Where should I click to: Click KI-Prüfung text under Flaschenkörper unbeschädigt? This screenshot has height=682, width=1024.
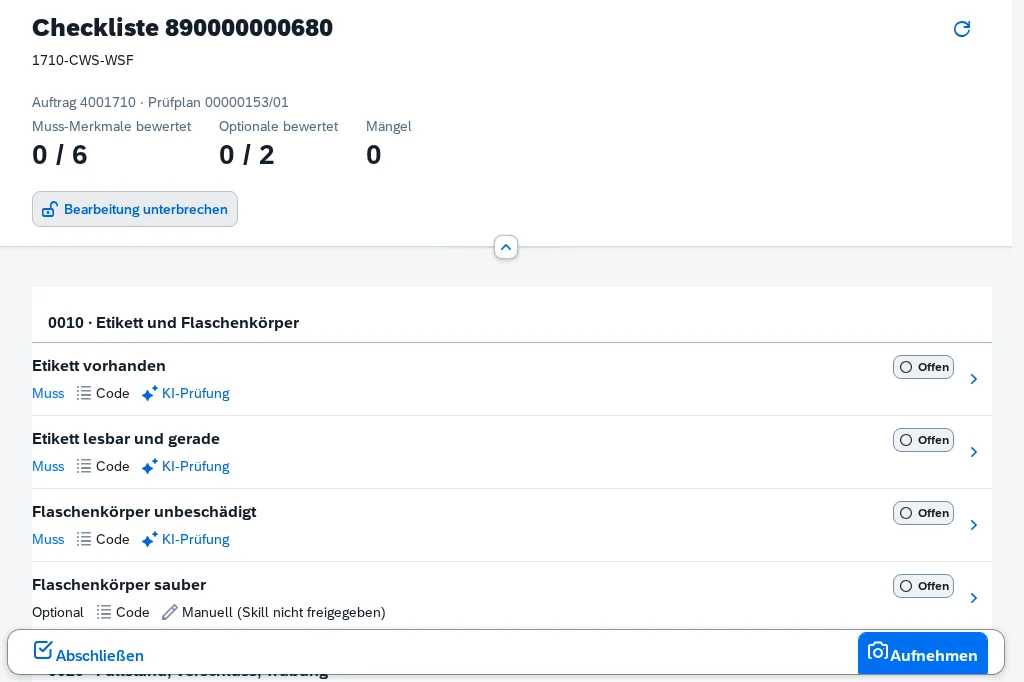click(196, 540)
